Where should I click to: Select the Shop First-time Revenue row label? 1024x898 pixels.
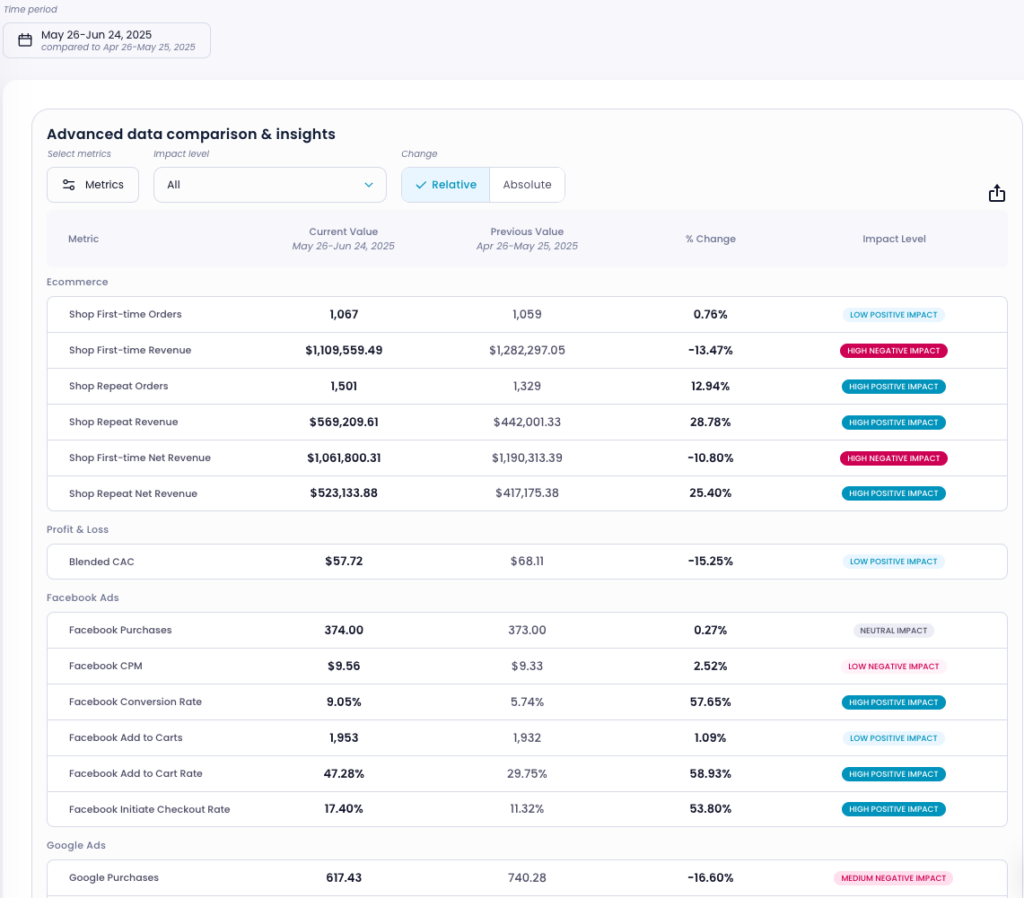(130, 350)
